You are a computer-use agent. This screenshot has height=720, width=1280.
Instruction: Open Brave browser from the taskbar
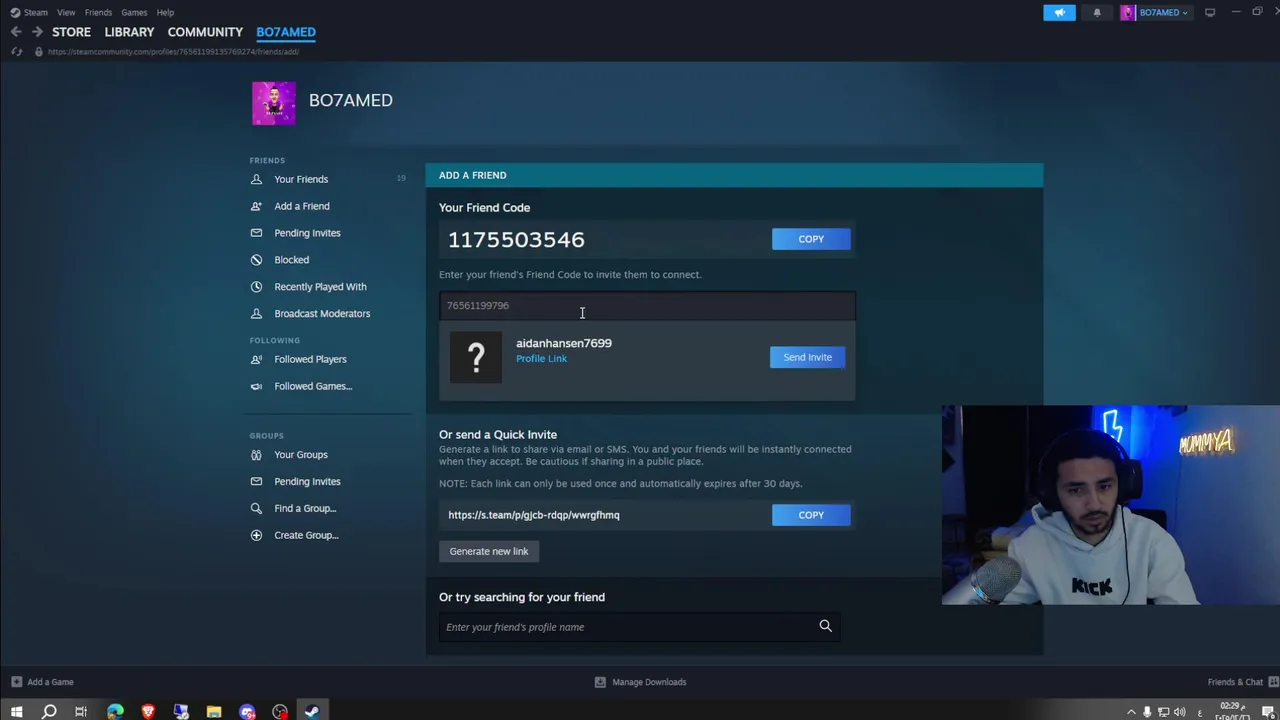[x=148, y=712]
